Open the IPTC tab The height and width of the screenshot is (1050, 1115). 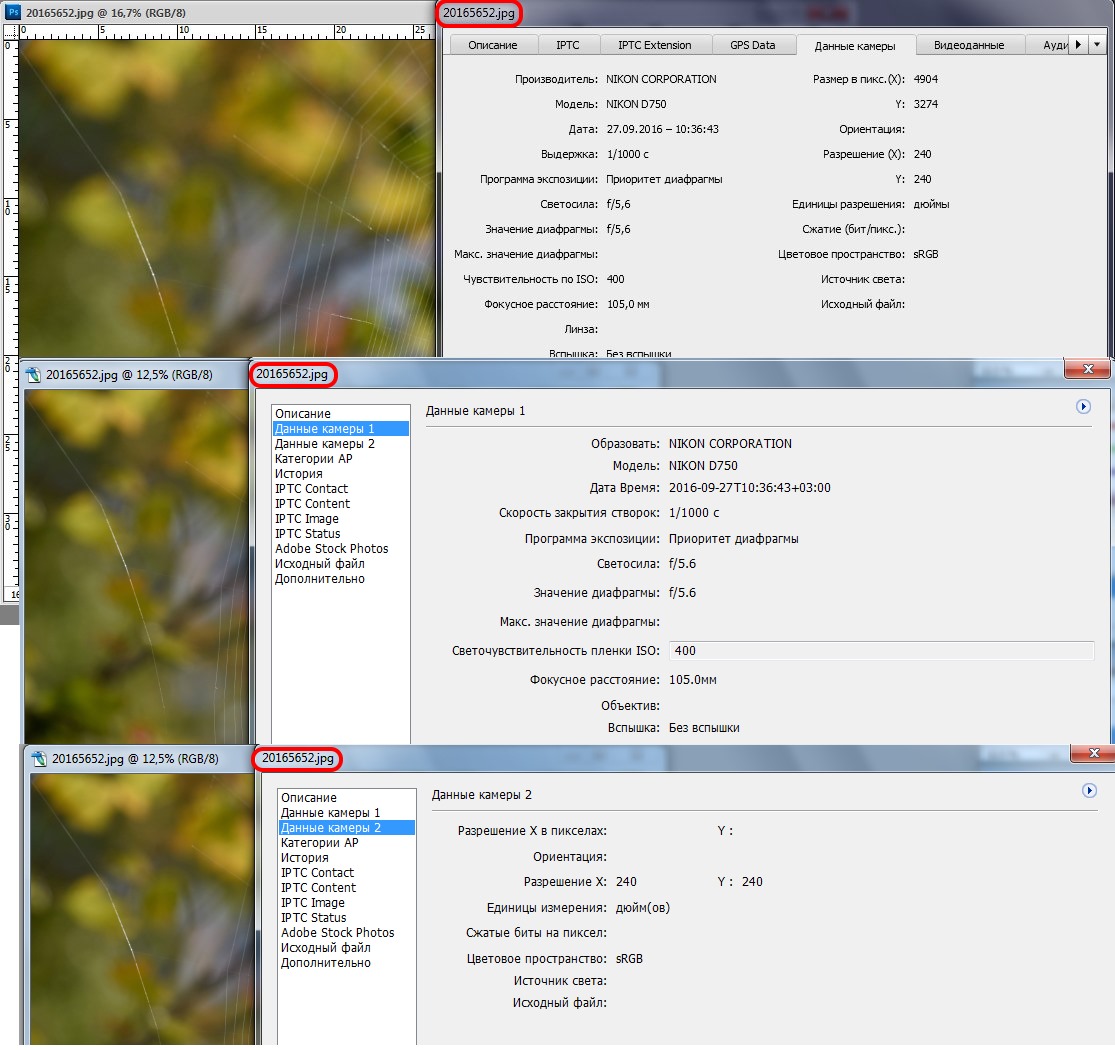coord(567,45)
